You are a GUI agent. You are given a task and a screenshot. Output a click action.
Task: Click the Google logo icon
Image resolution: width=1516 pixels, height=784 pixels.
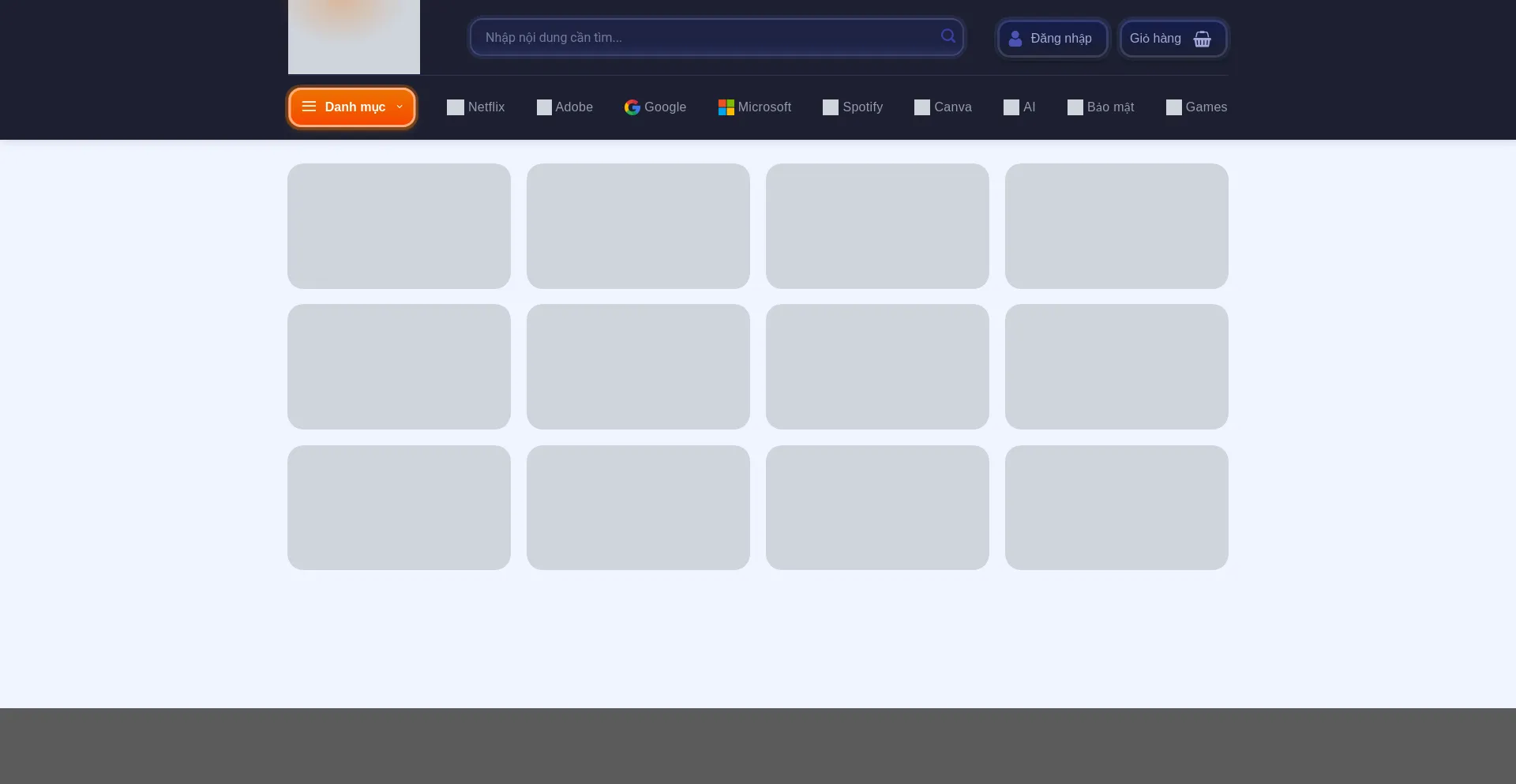(x=632, y=107)
